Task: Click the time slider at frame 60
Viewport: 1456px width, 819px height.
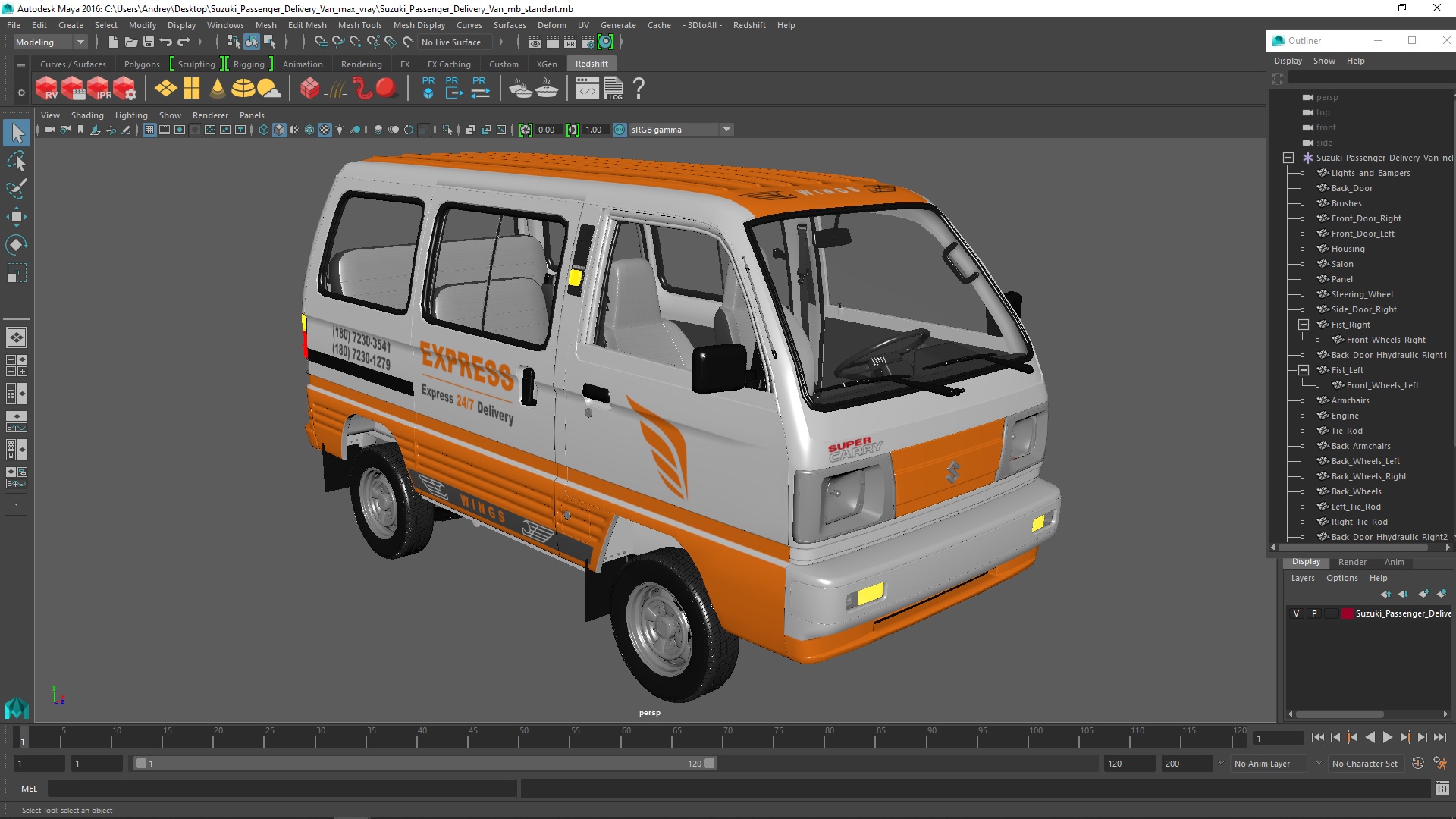Action: 626,737
